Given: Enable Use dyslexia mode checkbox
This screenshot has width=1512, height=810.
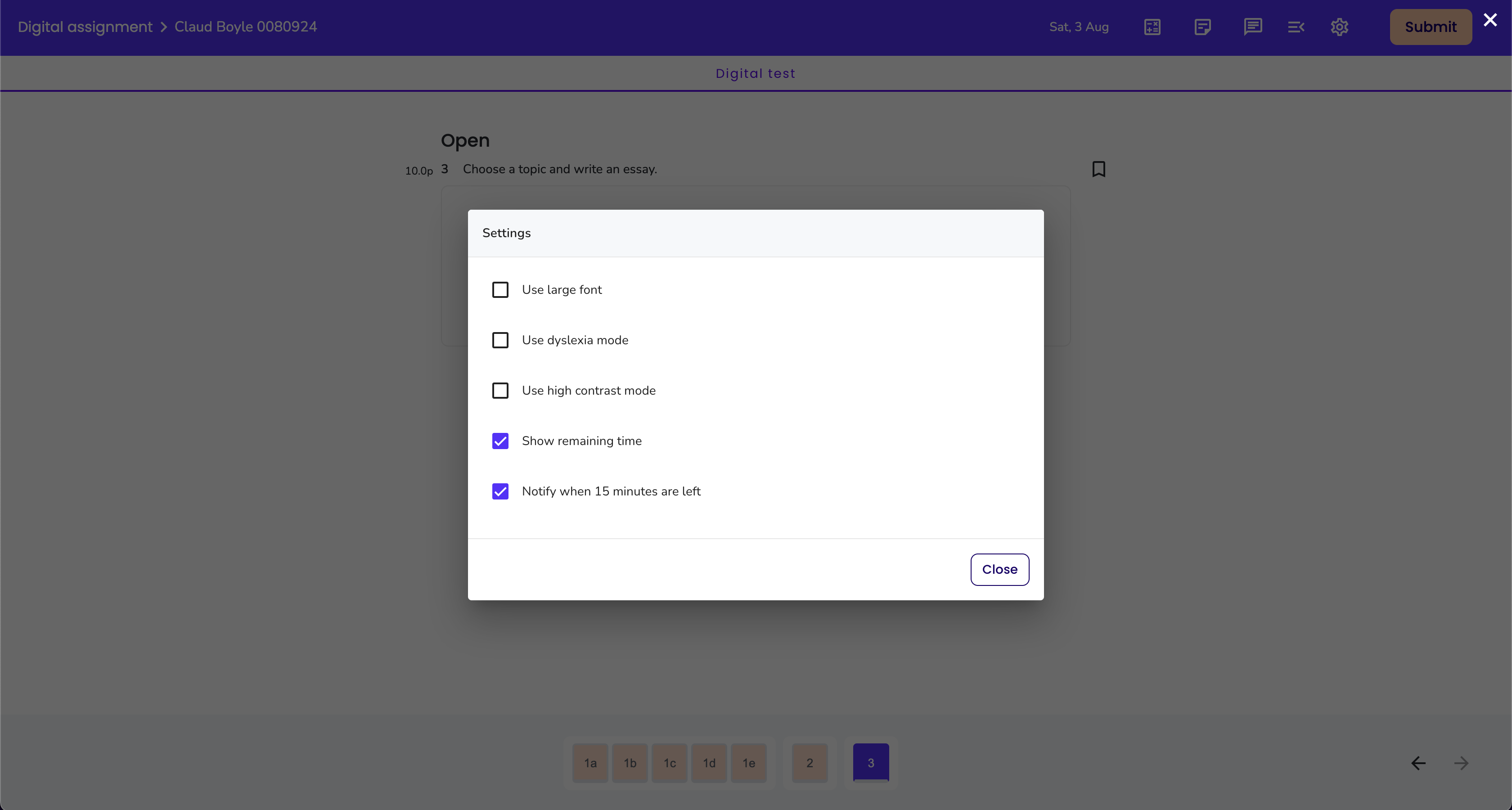Looking at the screenshot, I should pyautogui.click(x=500, y=341).
